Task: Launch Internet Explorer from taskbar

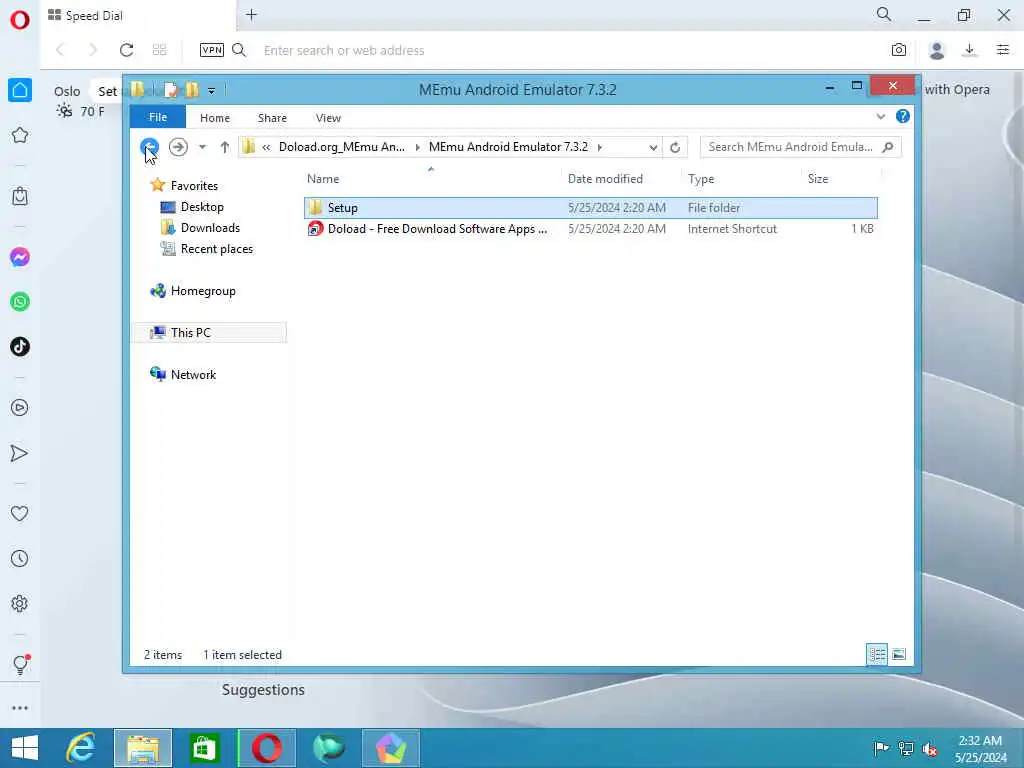Action: point(82,748)
